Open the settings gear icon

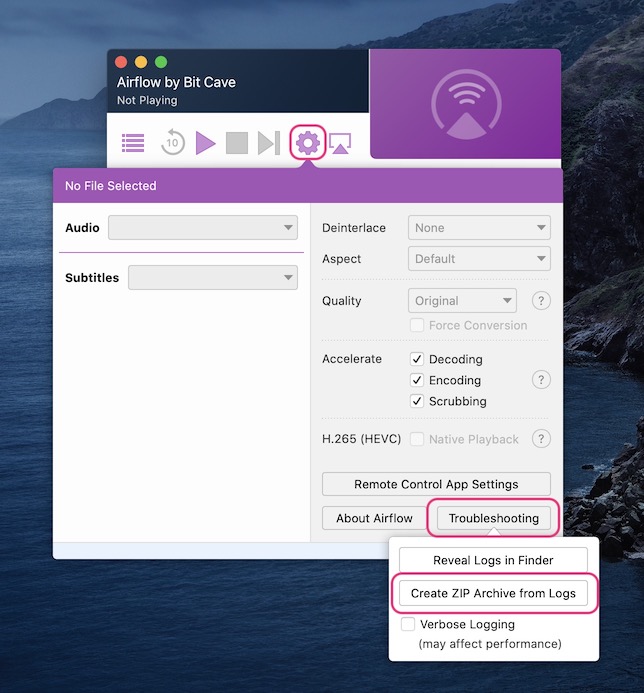pyautogui.click(x=308, y=143)
